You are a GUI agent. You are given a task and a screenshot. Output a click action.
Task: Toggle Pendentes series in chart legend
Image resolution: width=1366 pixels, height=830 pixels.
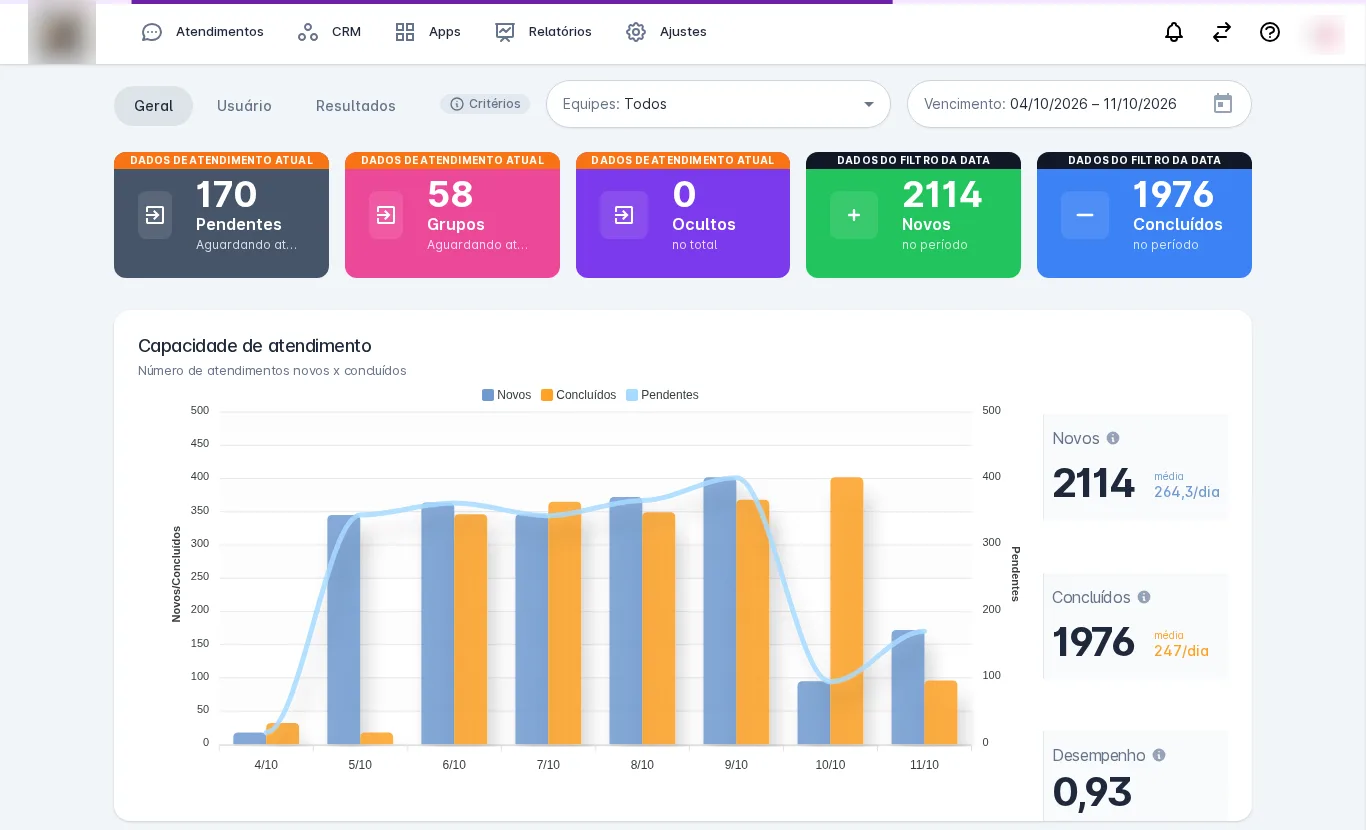tap(662, 395)
